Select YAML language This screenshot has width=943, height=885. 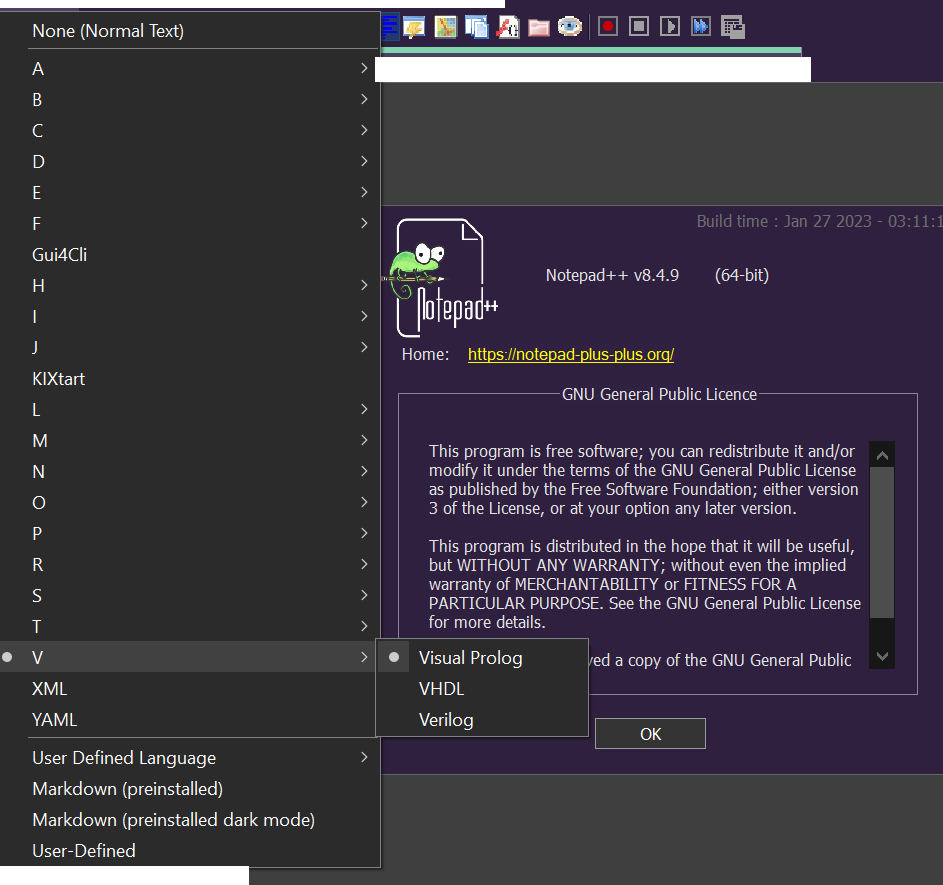click(190, 720)
